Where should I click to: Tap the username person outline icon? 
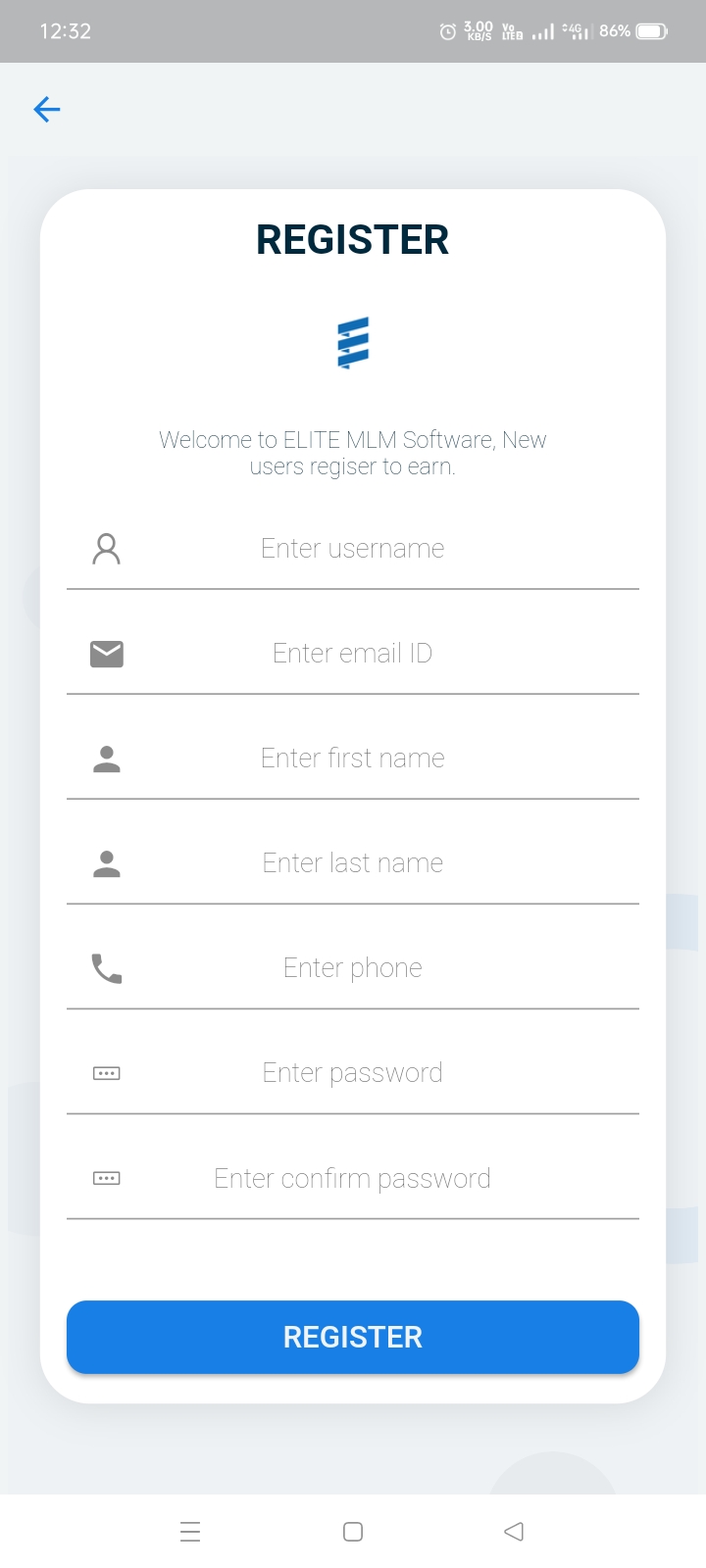pyautogui.click(x=106, y=549)
